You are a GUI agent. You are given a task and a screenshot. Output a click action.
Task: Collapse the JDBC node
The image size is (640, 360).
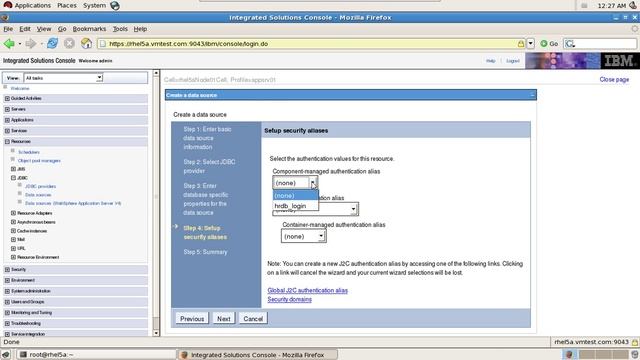(x=13, y=178)
